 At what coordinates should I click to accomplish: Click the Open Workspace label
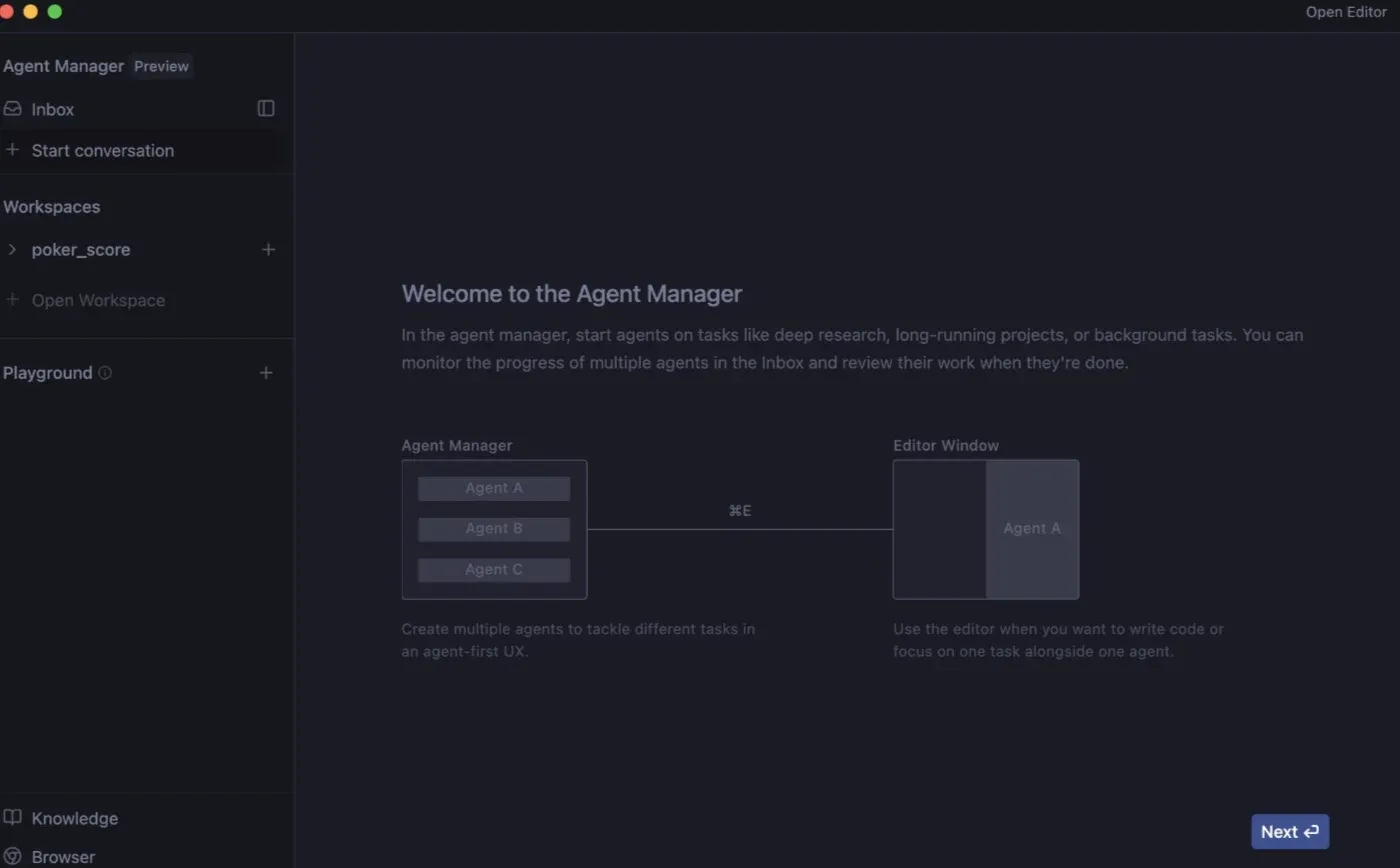(98, 300)
